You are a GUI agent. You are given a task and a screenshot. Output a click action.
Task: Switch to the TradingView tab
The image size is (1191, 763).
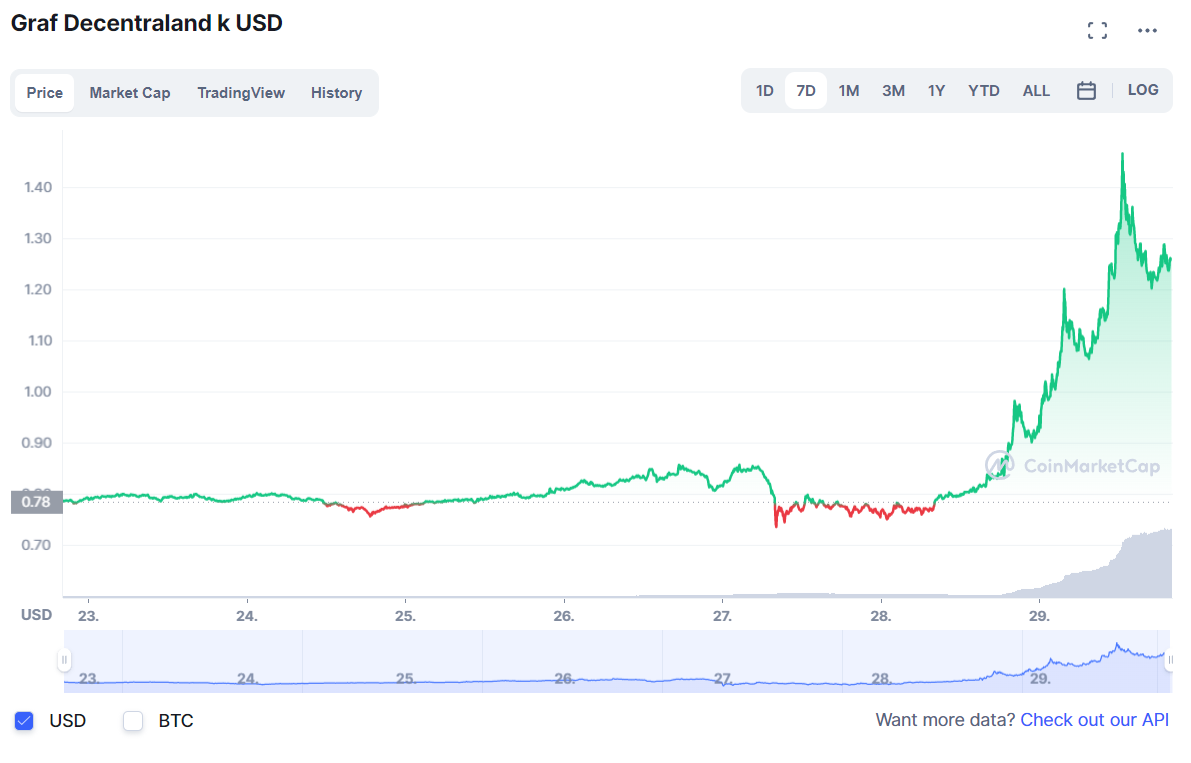[x=241, y=93]
